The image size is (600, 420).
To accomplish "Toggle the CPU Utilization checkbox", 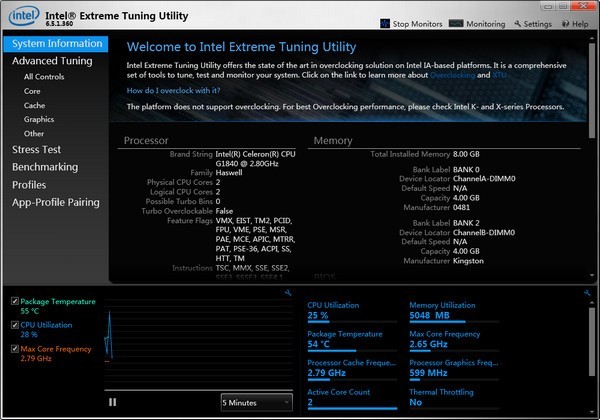I will point(13,325).
